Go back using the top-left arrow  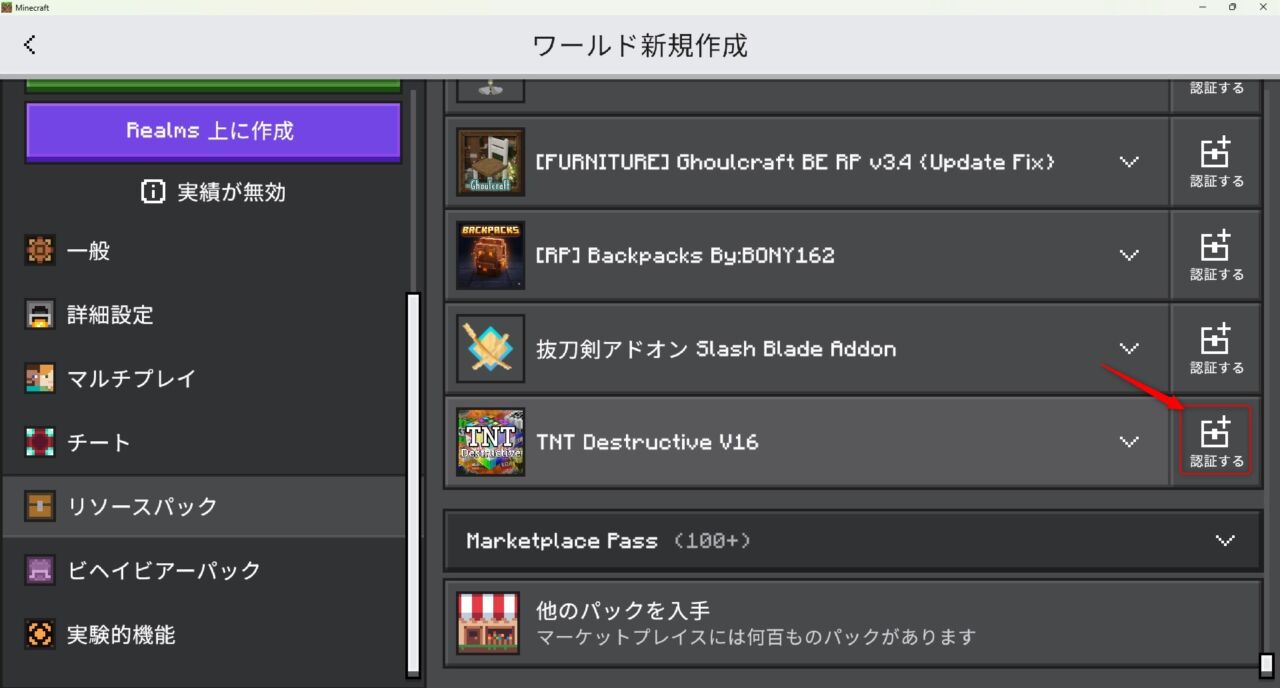click(x=29, y=44)
